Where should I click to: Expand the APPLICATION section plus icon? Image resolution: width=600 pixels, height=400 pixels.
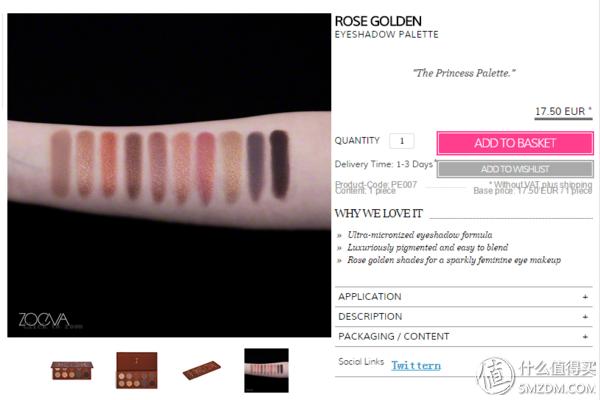pyautogui.click(x=585, y=297)
